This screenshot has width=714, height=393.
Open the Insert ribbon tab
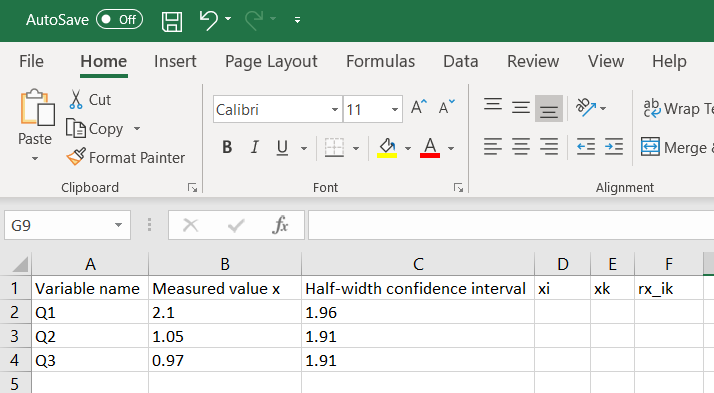(175, 61)
